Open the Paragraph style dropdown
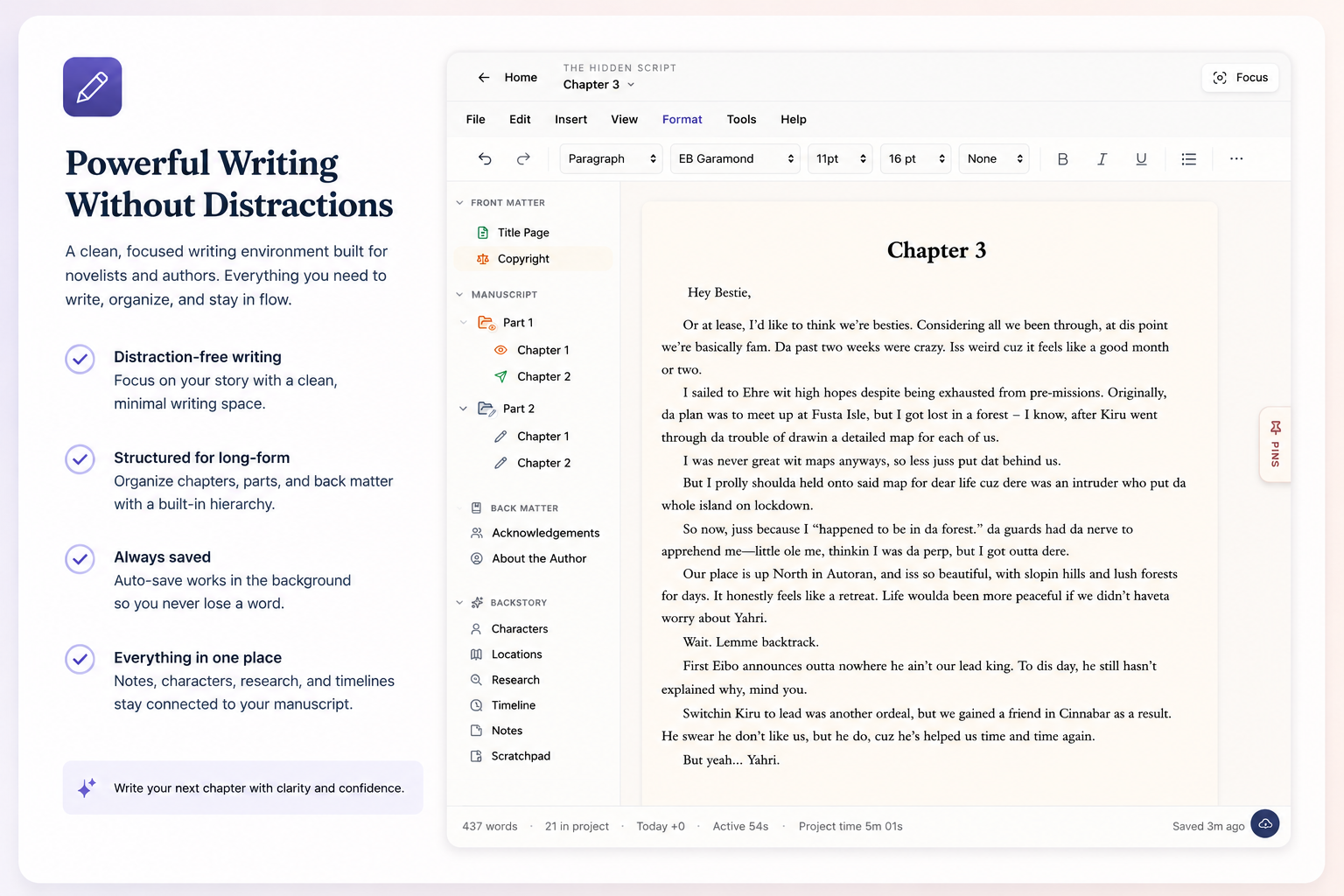This screenshot has height=896, width=1344. (612, 158)
